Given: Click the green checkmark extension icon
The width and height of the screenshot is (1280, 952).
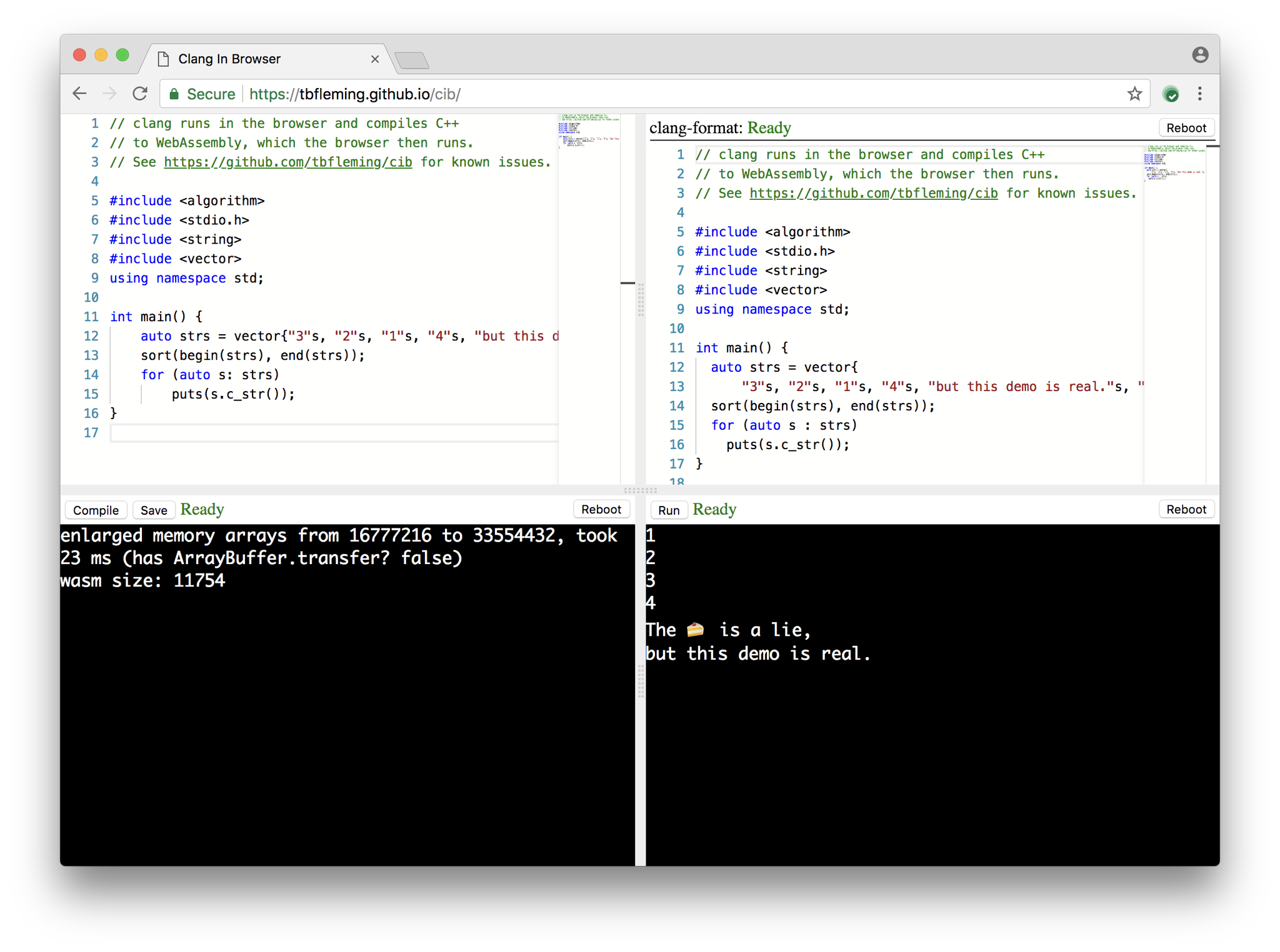Looking at the screenshot, I should point(1171,94).
